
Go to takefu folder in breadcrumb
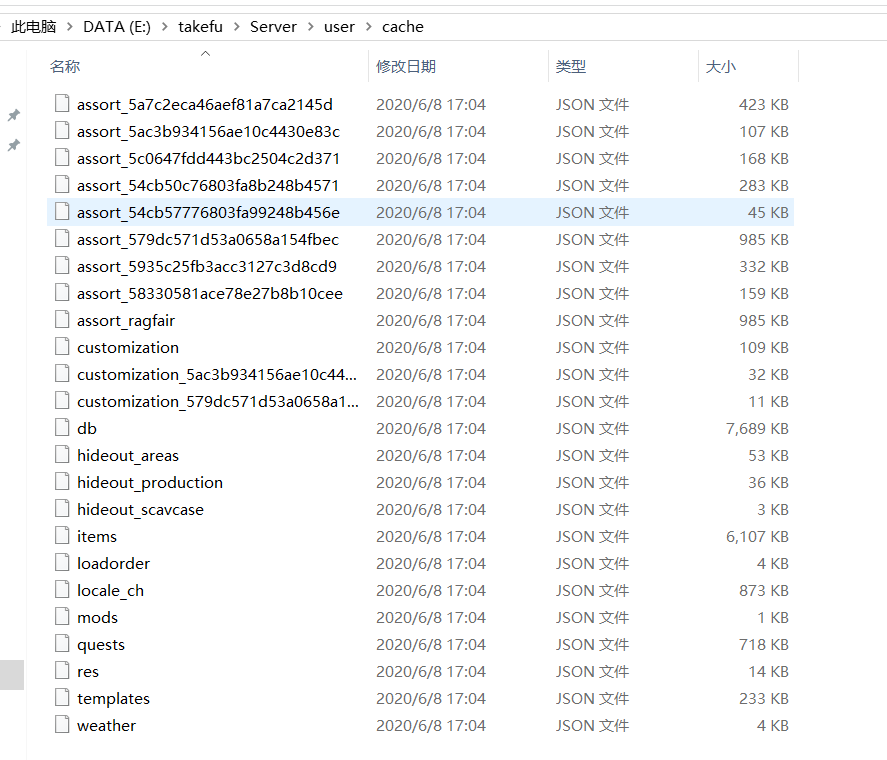click(x=200, y=27)
